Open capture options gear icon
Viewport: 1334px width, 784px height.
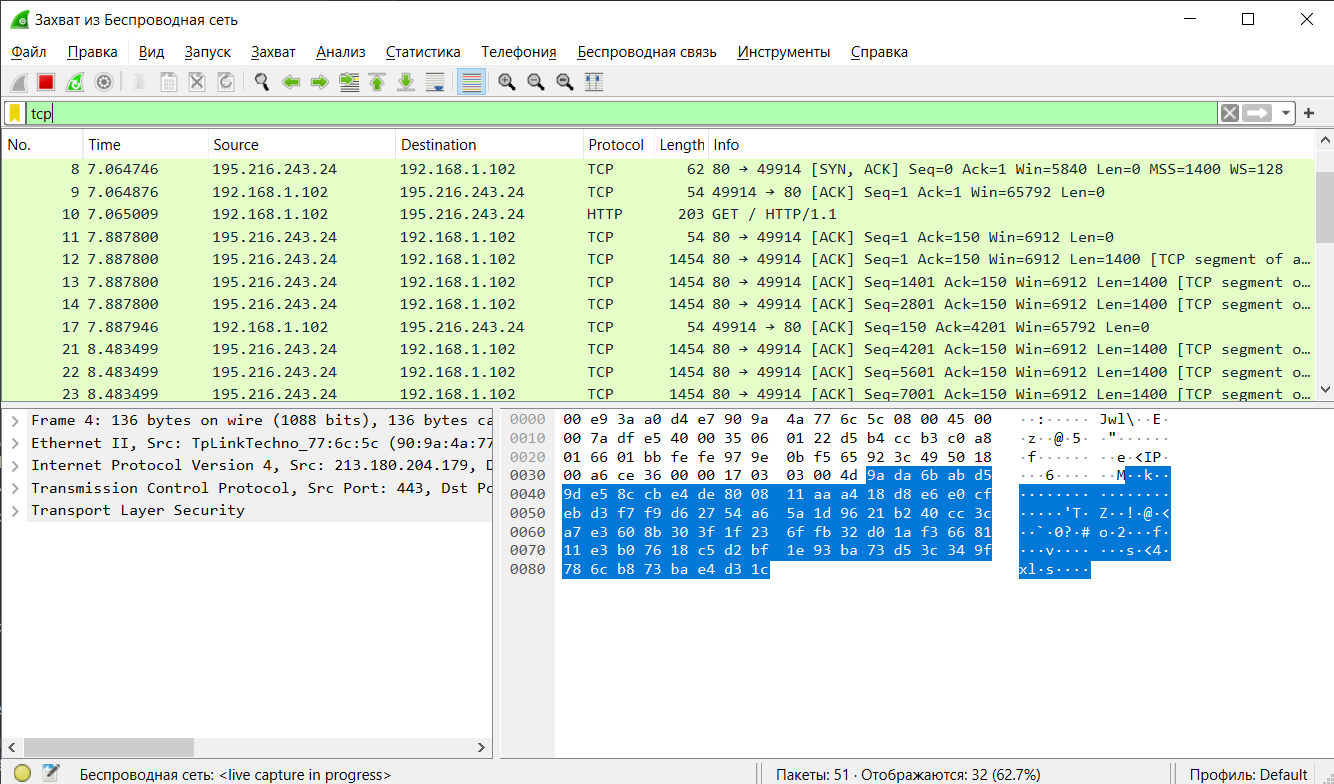(x=103, y=82)
